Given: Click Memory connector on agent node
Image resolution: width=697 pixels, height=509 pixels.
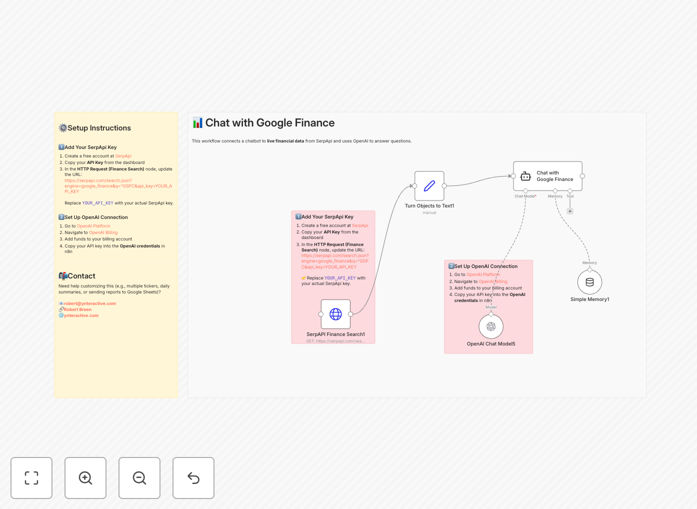Looking at the screenshot, I should (555, 191).
